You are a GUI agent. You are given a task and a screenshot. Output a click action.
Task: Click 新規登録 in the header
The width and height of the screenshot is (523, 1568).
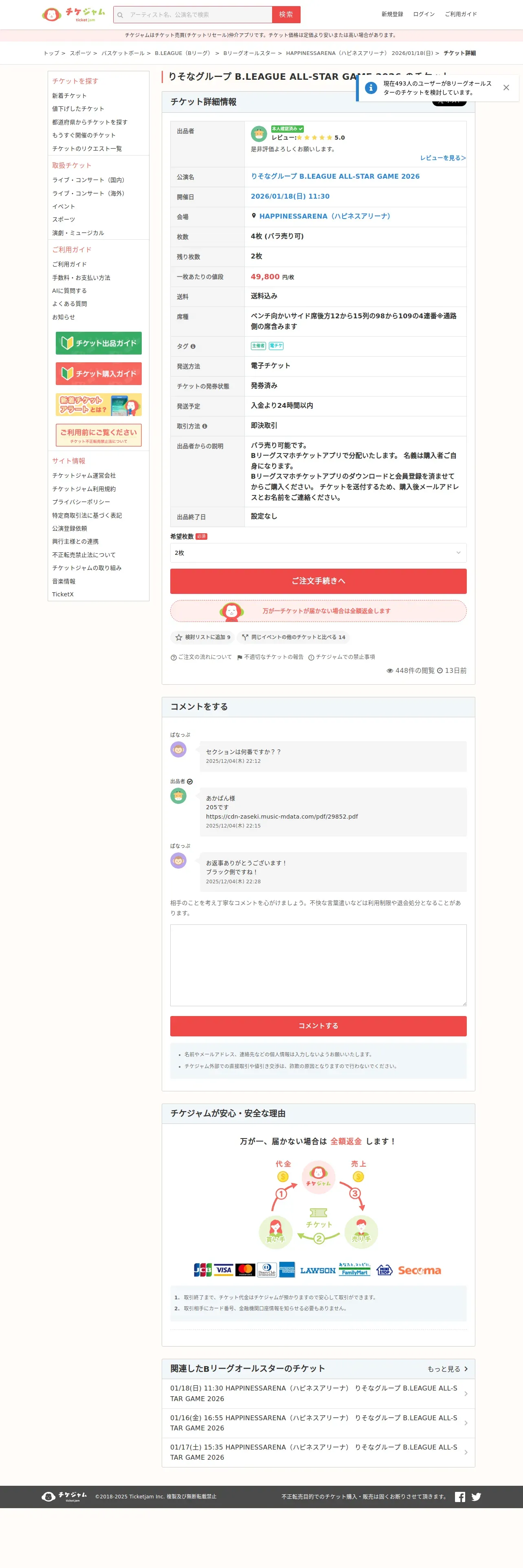click(x=392, y=14)
